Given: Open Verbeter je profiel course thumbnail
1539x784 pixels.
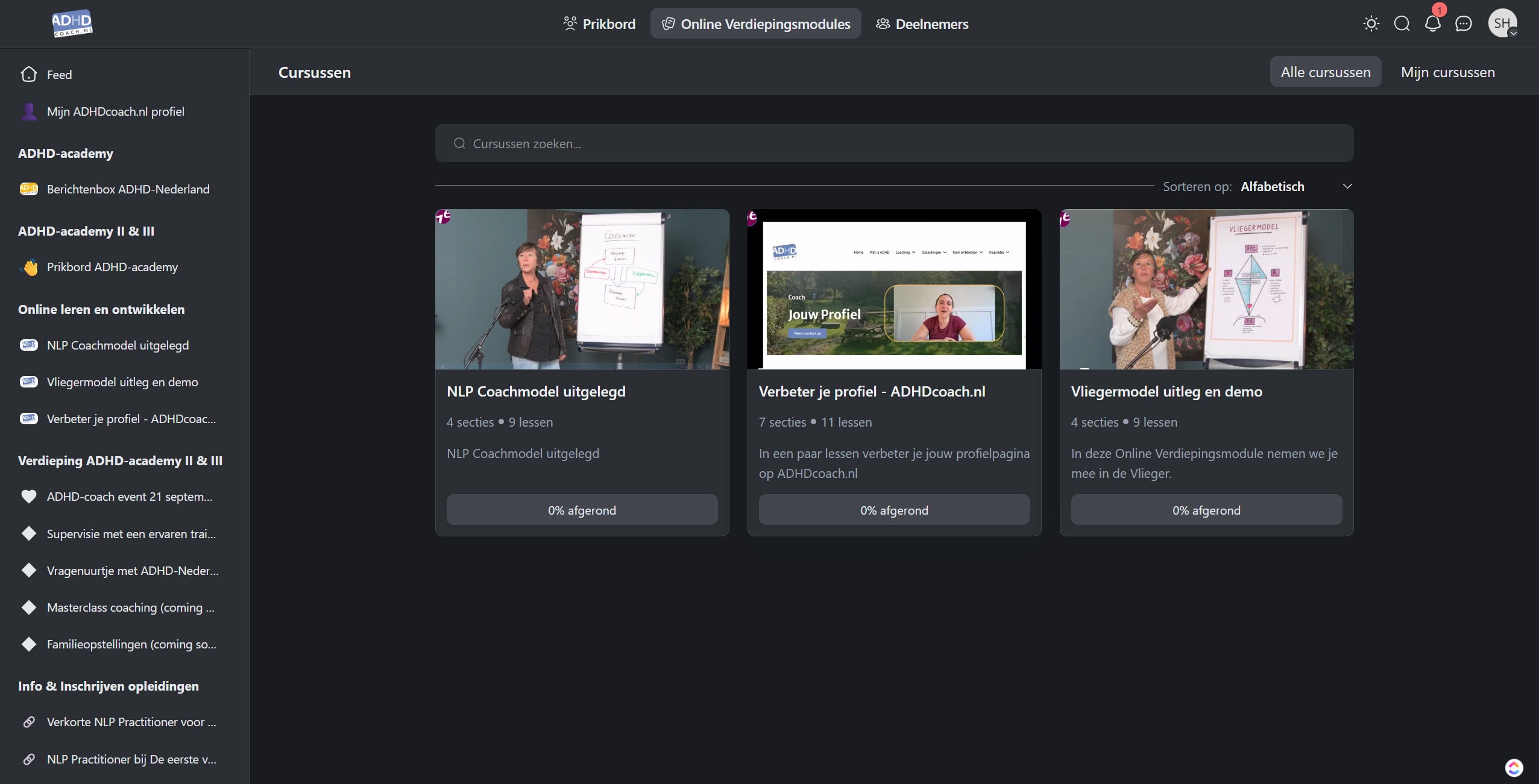Looking at the screenshot, I should click(x=894, y=289).
